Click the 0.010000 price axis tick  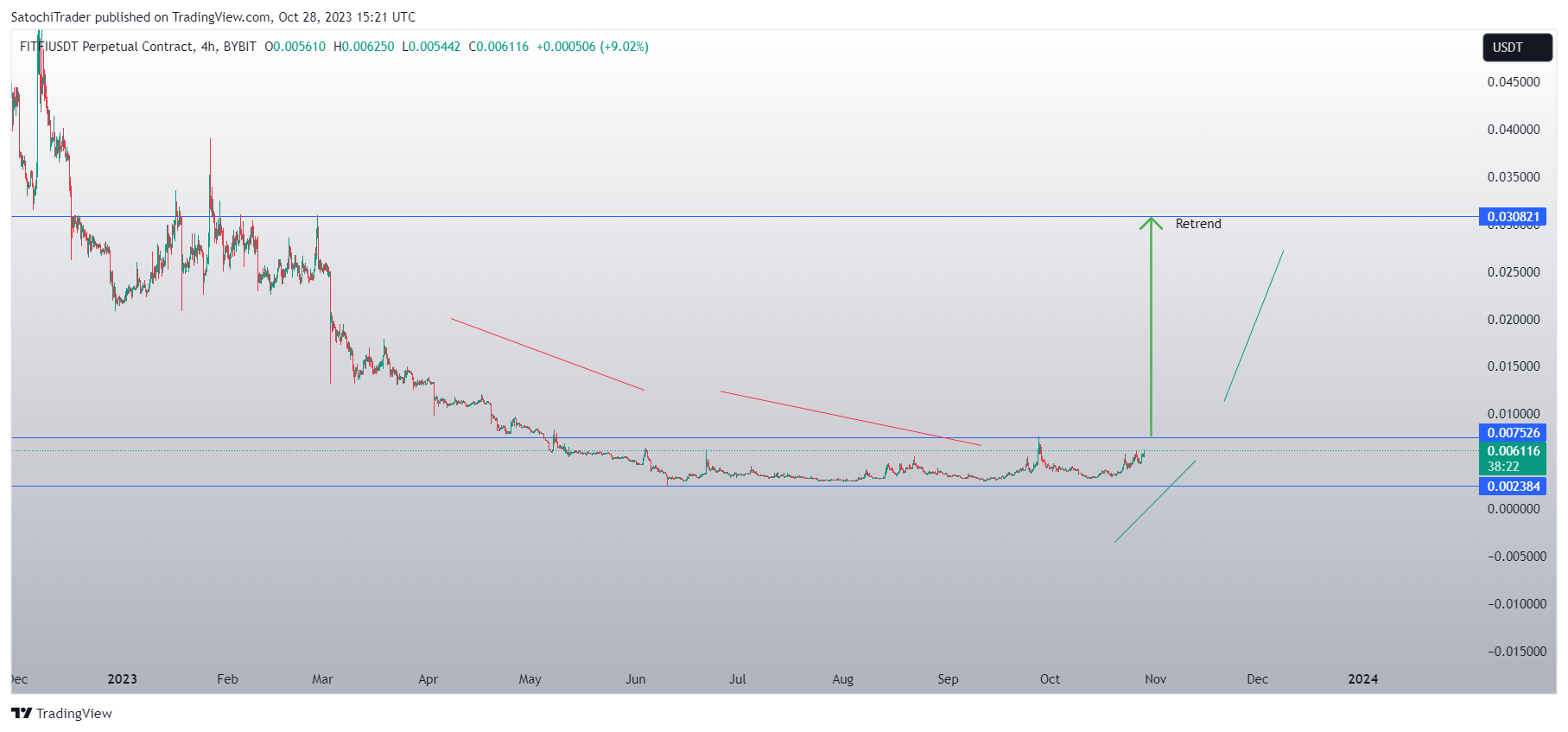pos(1514,414)
